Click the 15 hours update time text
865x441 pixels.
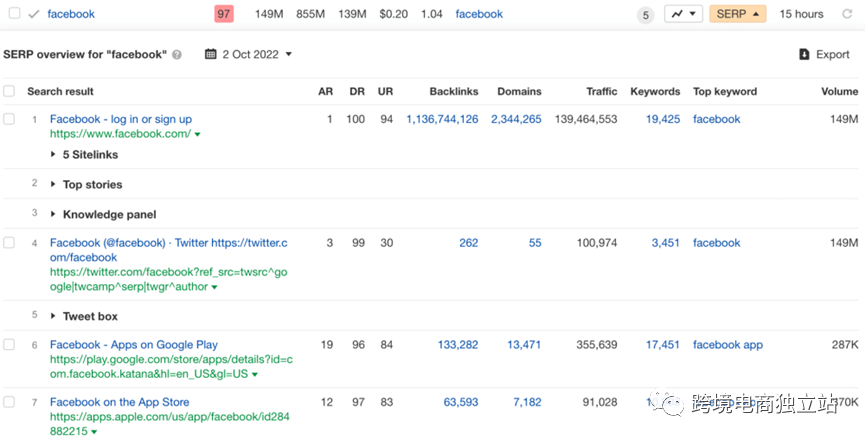pyautogui.click(x=801, y=14)
